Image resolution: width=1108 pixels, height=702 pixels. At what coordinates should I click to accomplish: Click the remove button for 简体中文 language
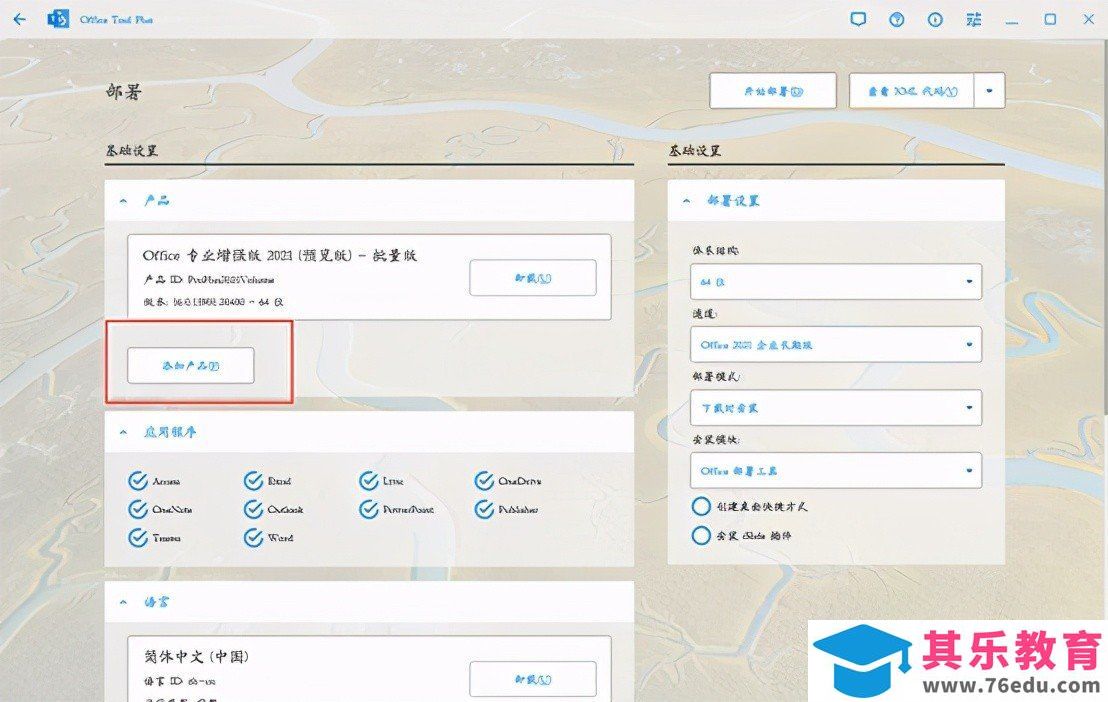coord(533,679)
